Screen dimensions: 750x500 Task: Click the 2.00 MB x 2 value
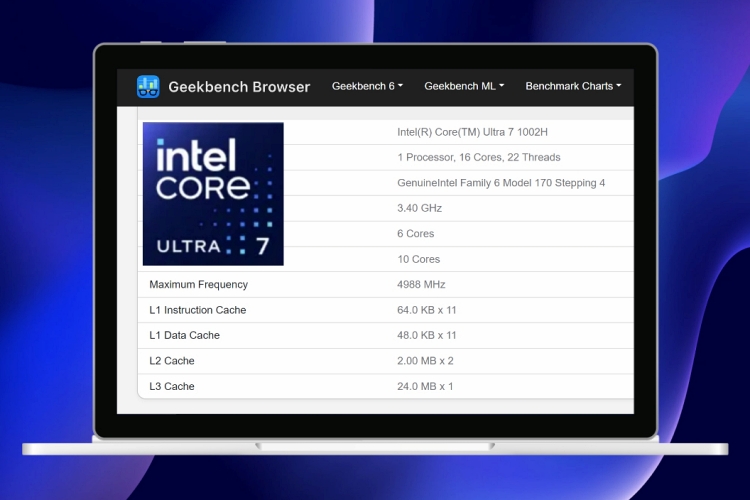(425, 361)
